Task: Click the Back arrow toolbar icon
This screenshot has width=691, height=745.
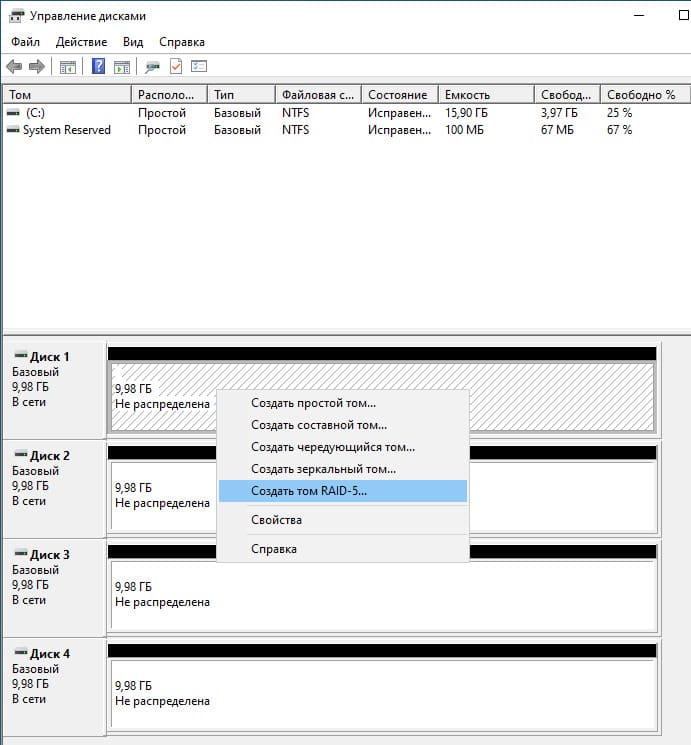Action: (14, 67)
